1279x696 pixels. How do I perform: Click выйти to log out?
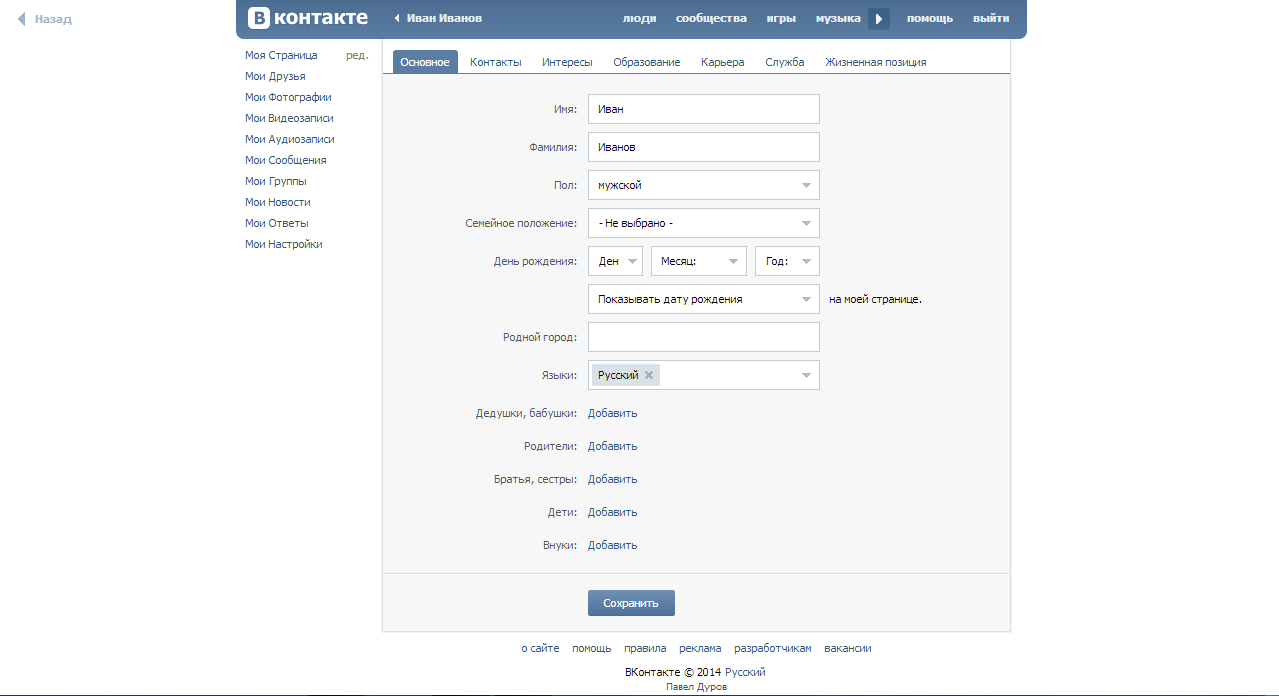pyautogui.click(x=990, y=18)
